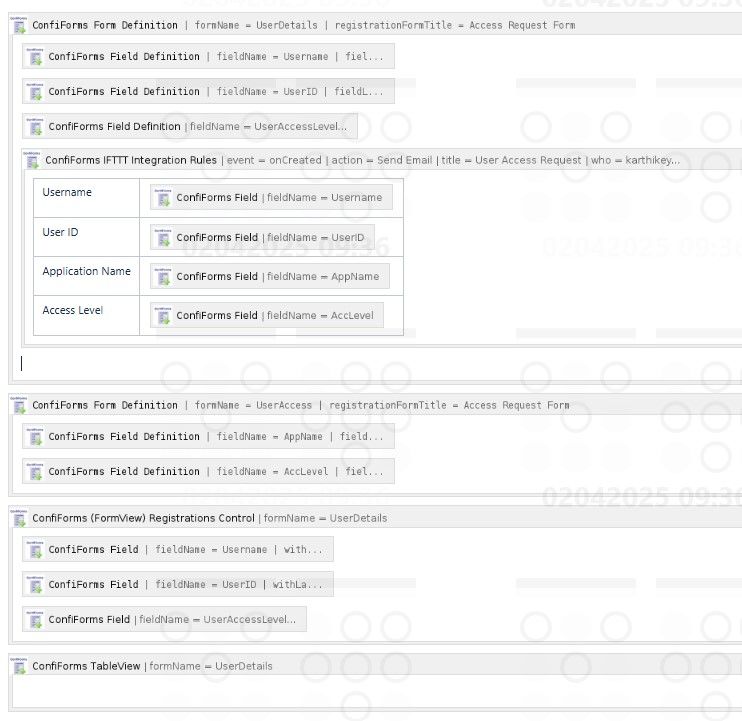
Task: Click the icon of Registrations Control UserAccessLevel field
Action: point(35,619)
